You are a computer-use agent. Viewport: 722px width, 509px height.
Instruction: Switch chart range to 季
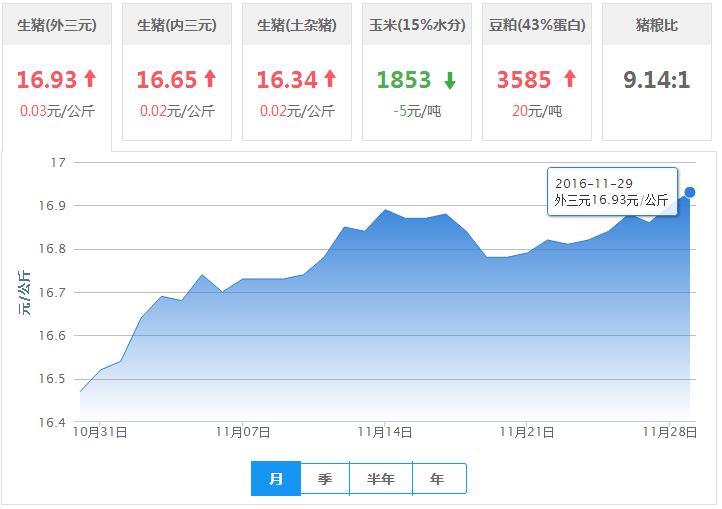coord(325,479)
